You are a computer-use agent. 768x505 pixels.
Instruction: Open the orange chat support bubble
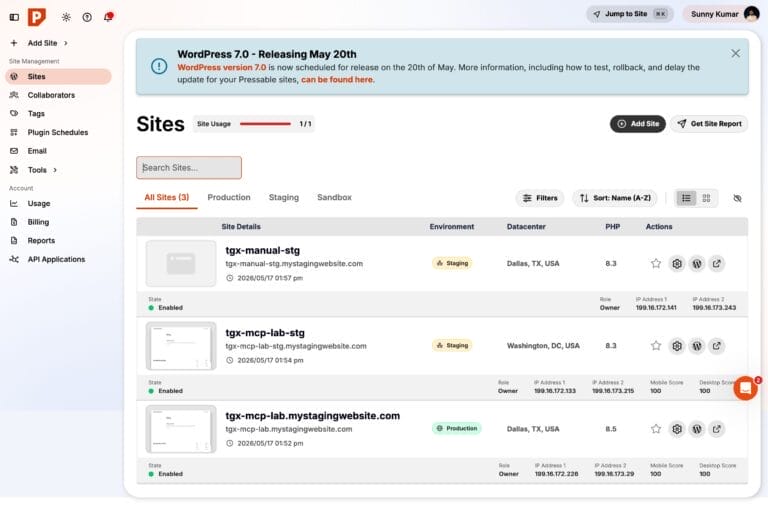pos(745,388)
